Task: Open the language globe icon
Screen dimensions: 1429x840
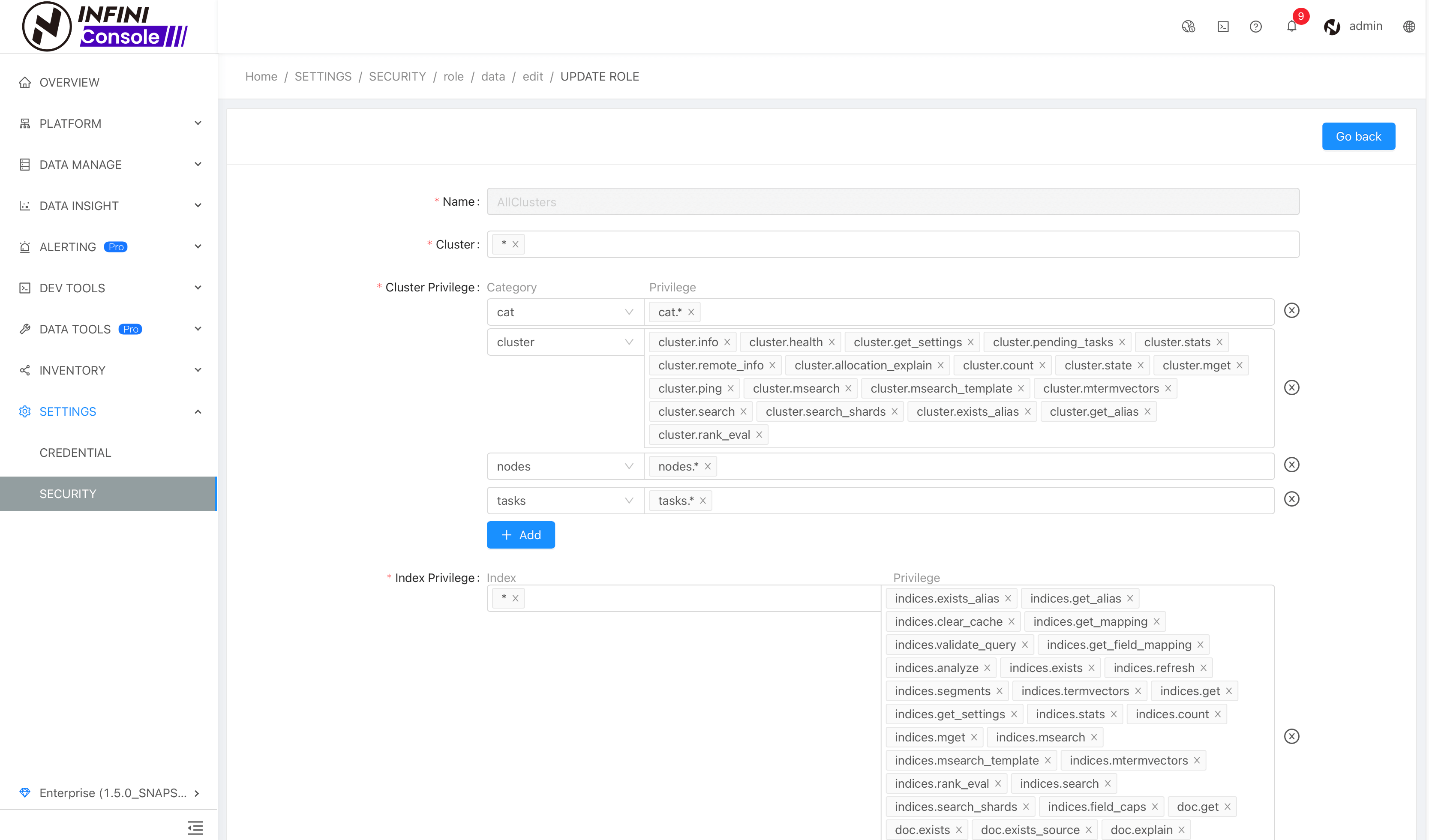Action: [x=1408, y=26]
